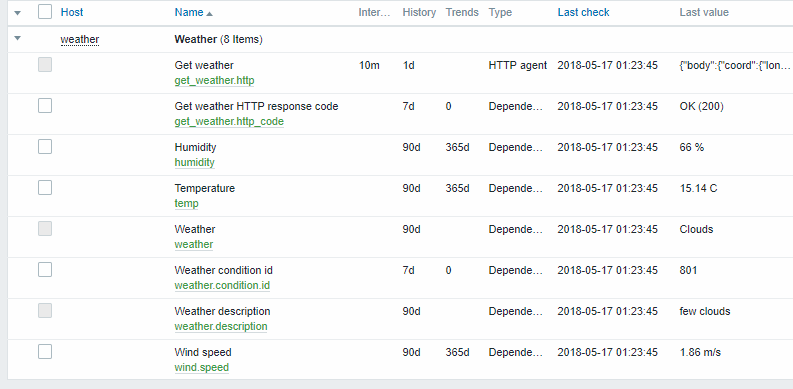Open weather.condition.id key link

pyautogui.click(x=222, y=285)
